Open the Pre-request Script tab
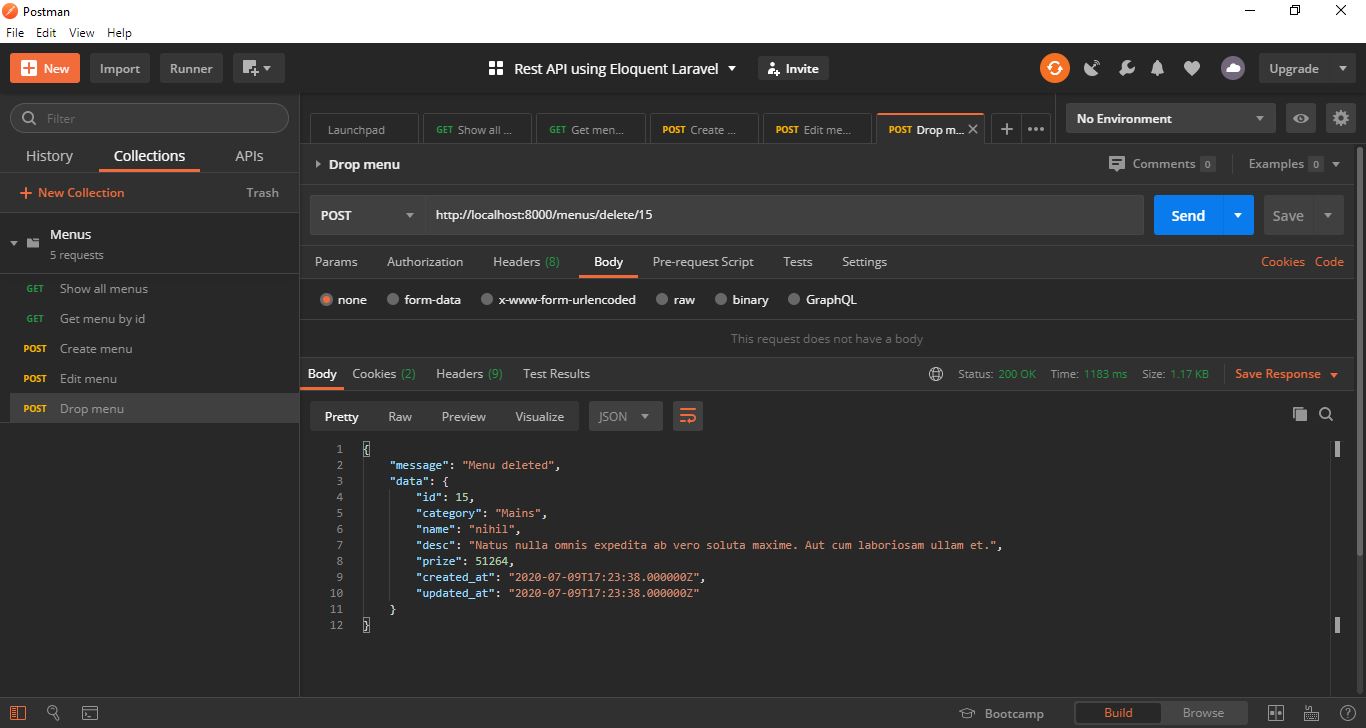The height and width of the screenshot is (728, 1366). pyautogui.click(x=703, y=262)
